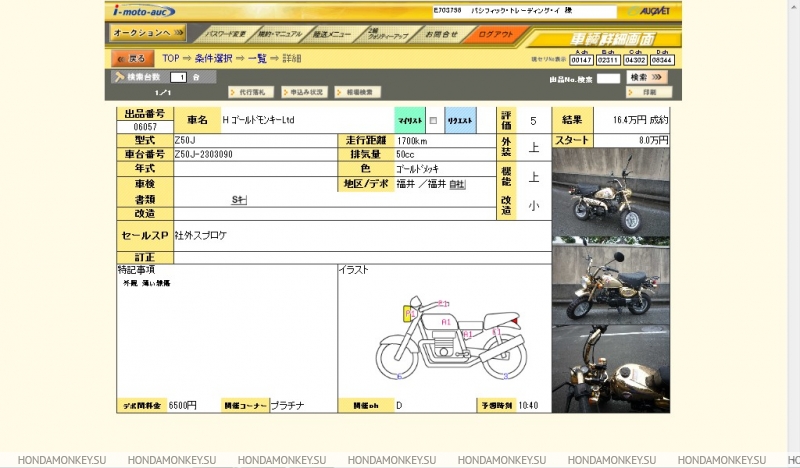Click the ゴールドメッキ color value
The image size is (800, 468).
(417, 169)
